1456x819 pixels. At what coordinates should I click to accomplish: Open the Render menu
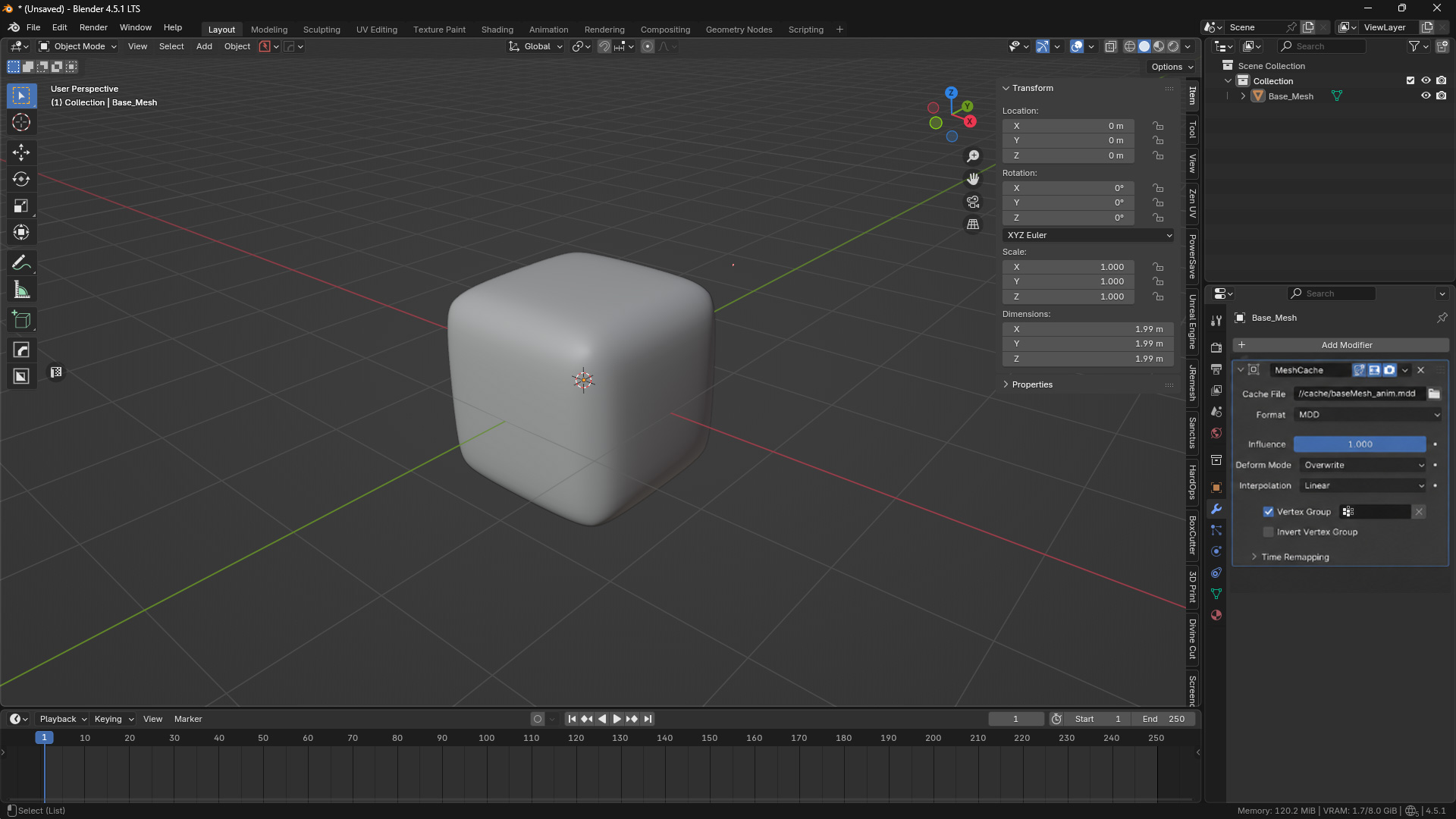[x=93, y=27]
